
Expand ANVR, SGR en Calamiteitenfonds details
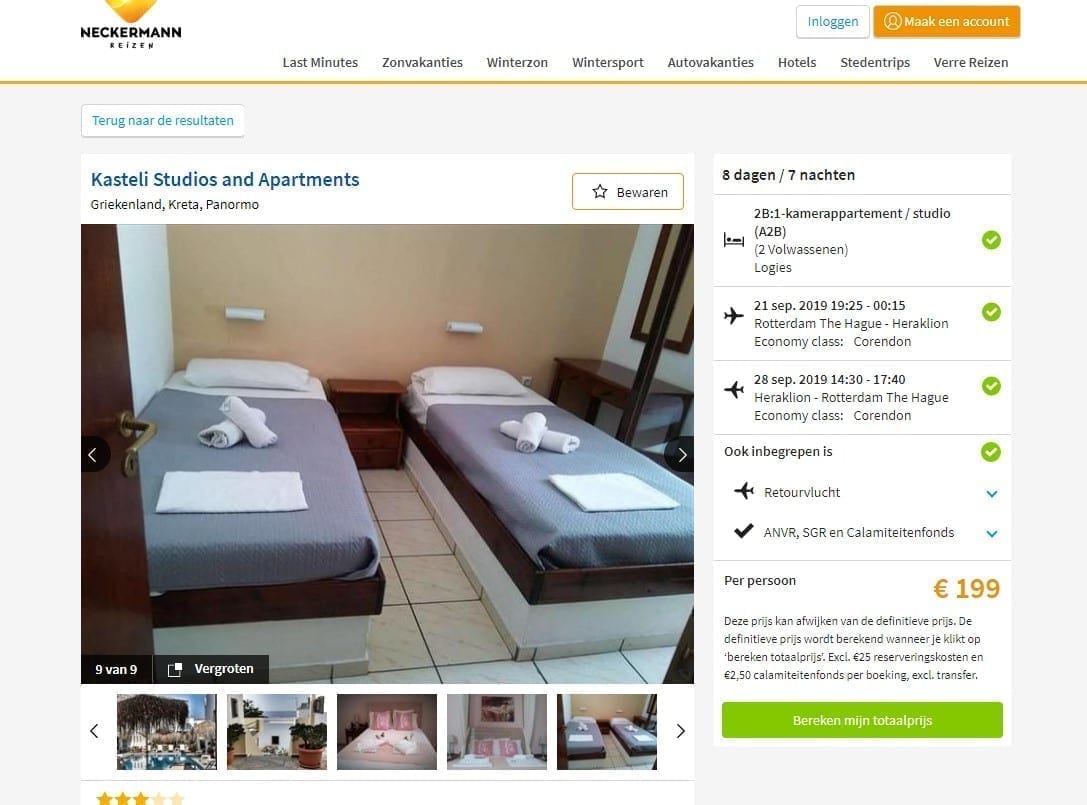[992, 534]
